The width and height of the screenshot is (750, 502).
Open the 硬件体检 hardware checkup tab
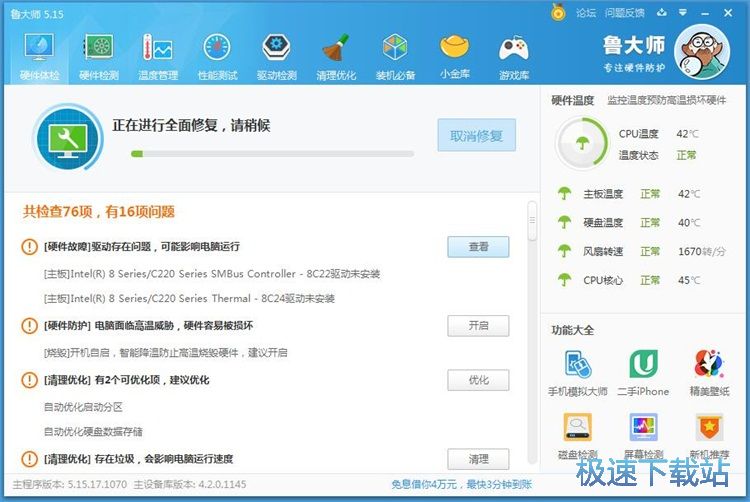coord(40,57)
